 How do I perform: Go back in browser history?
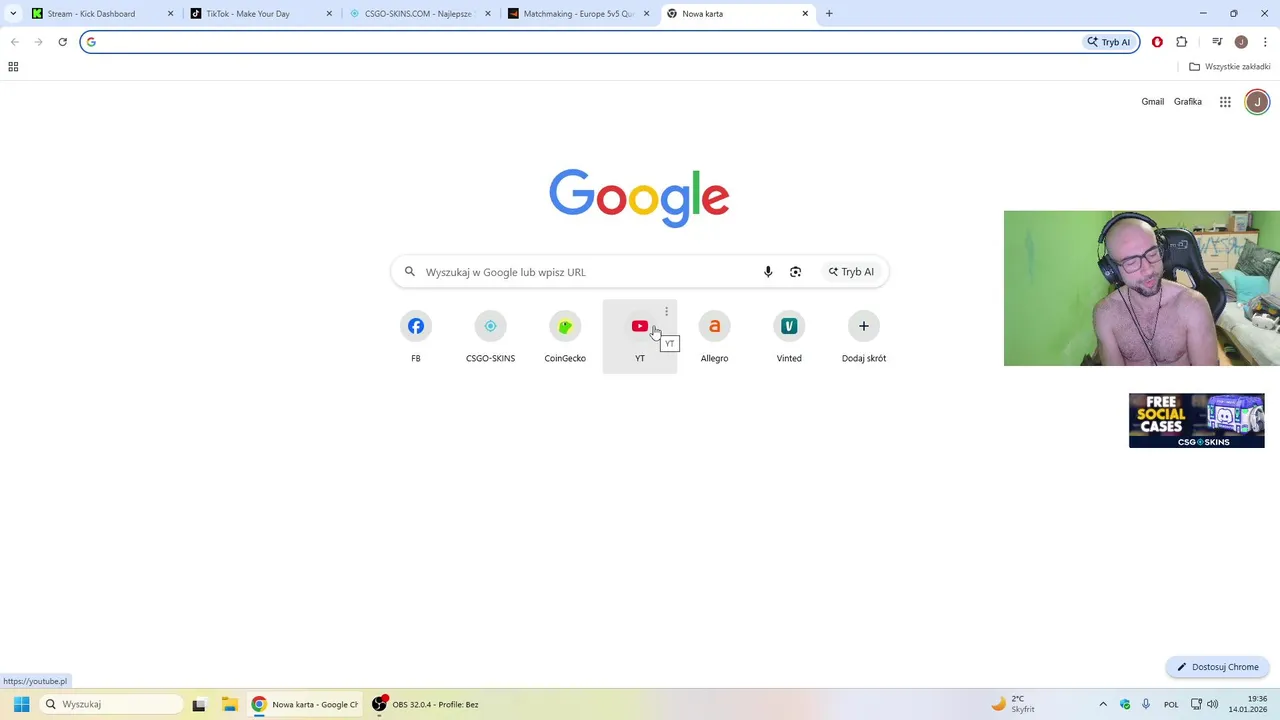[14, 42]
